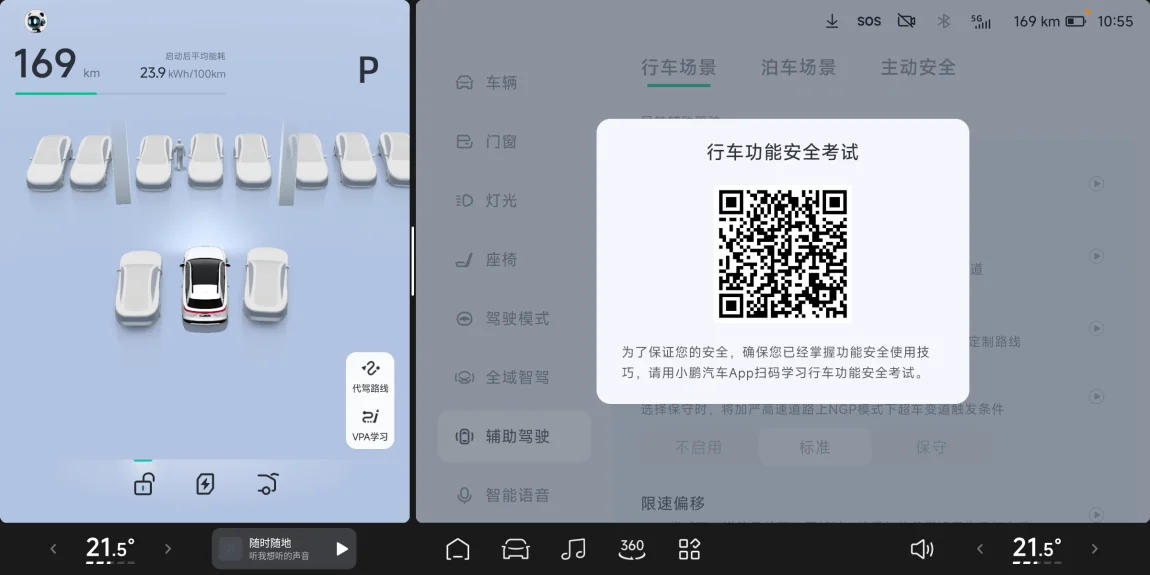Play the second feature tutorial video
The image size is (1150, 575).
(x=1096, y=256)
